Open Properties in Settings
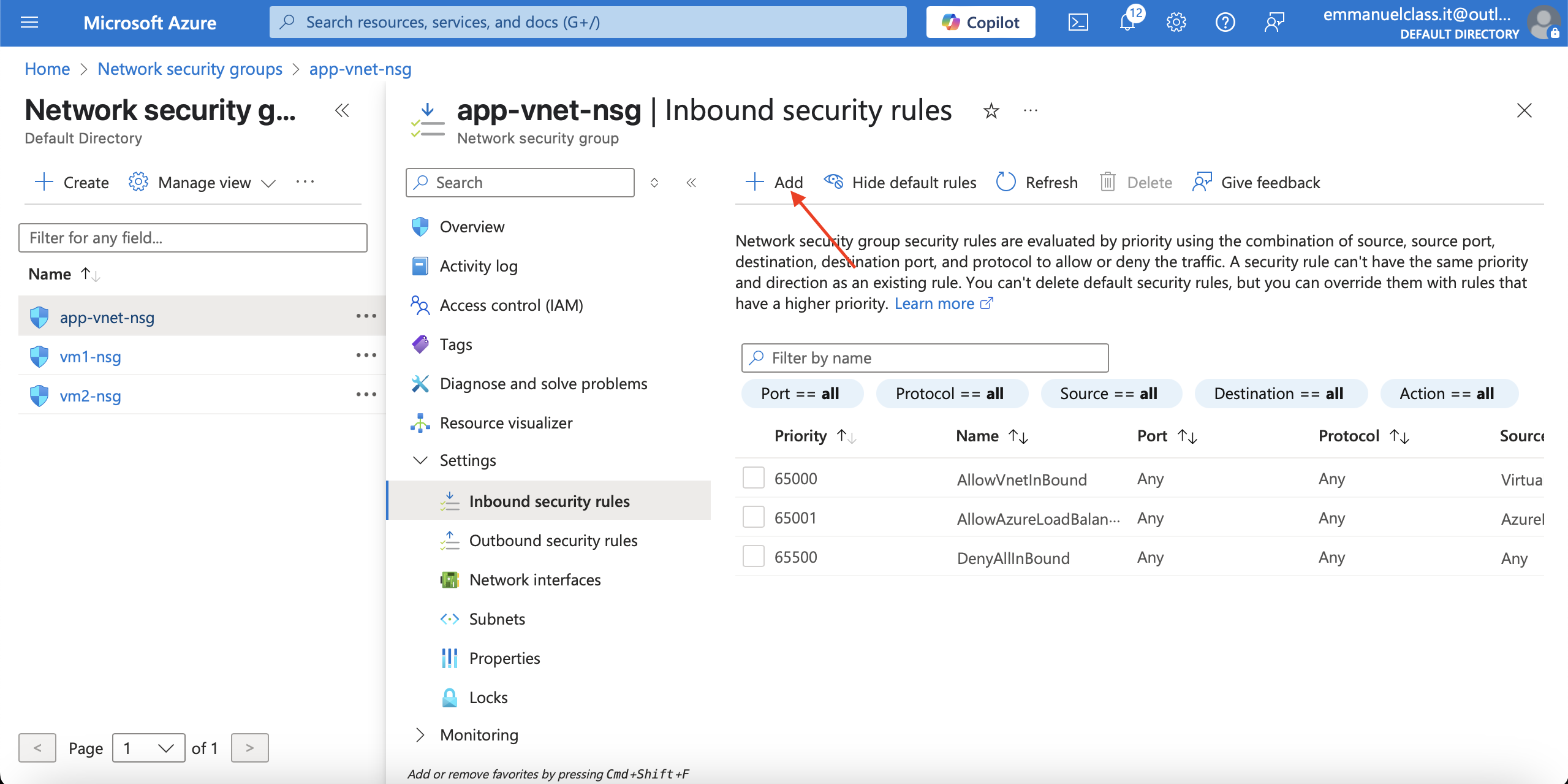 coord(504,658)
